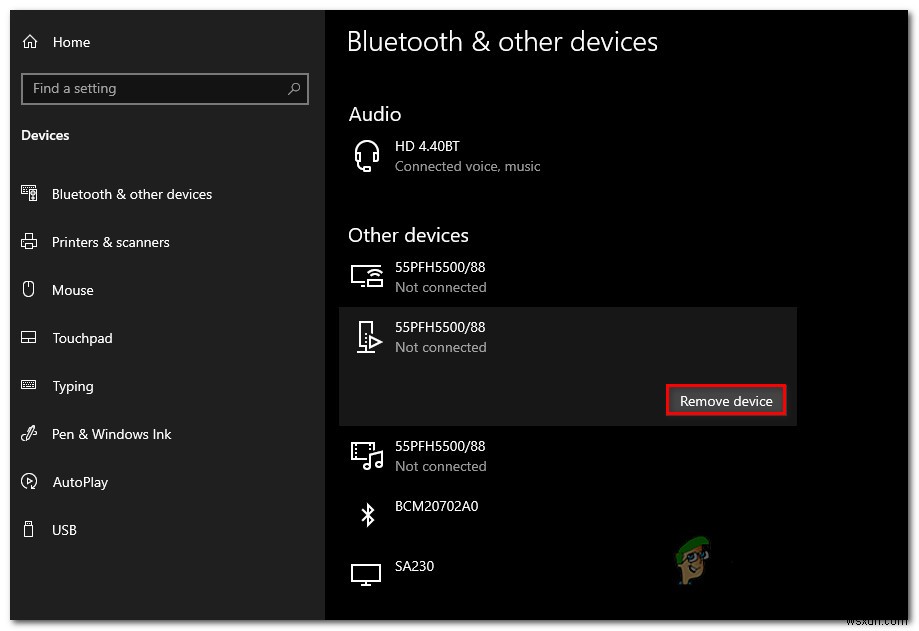Viewport: 919px width, 631px height.
Task: Select the Devices sidebar heading
Action: [45, 135]
